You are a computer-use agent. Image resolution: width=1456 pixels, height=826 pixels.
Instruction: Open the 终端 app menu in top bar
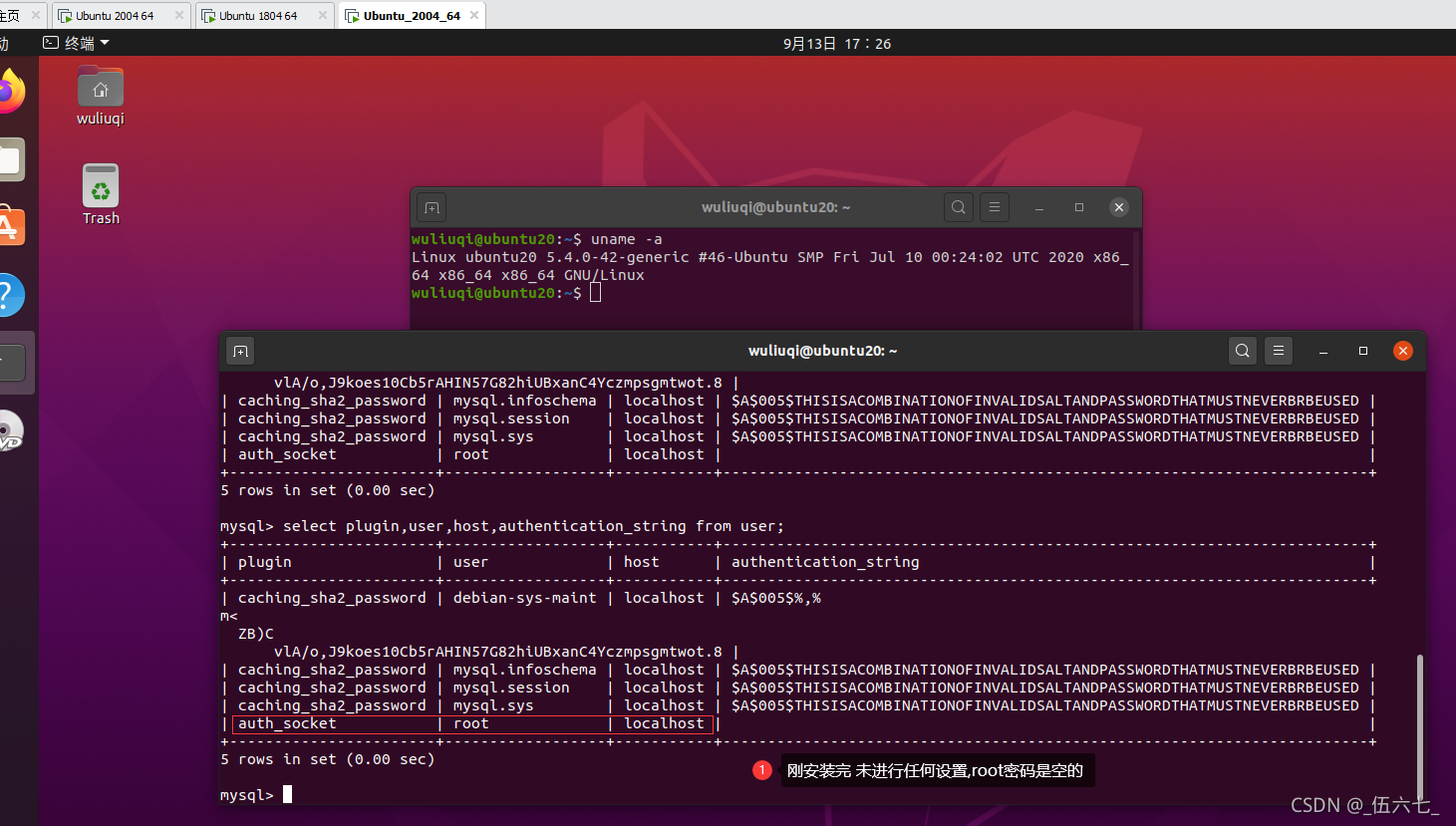[77, 43]
